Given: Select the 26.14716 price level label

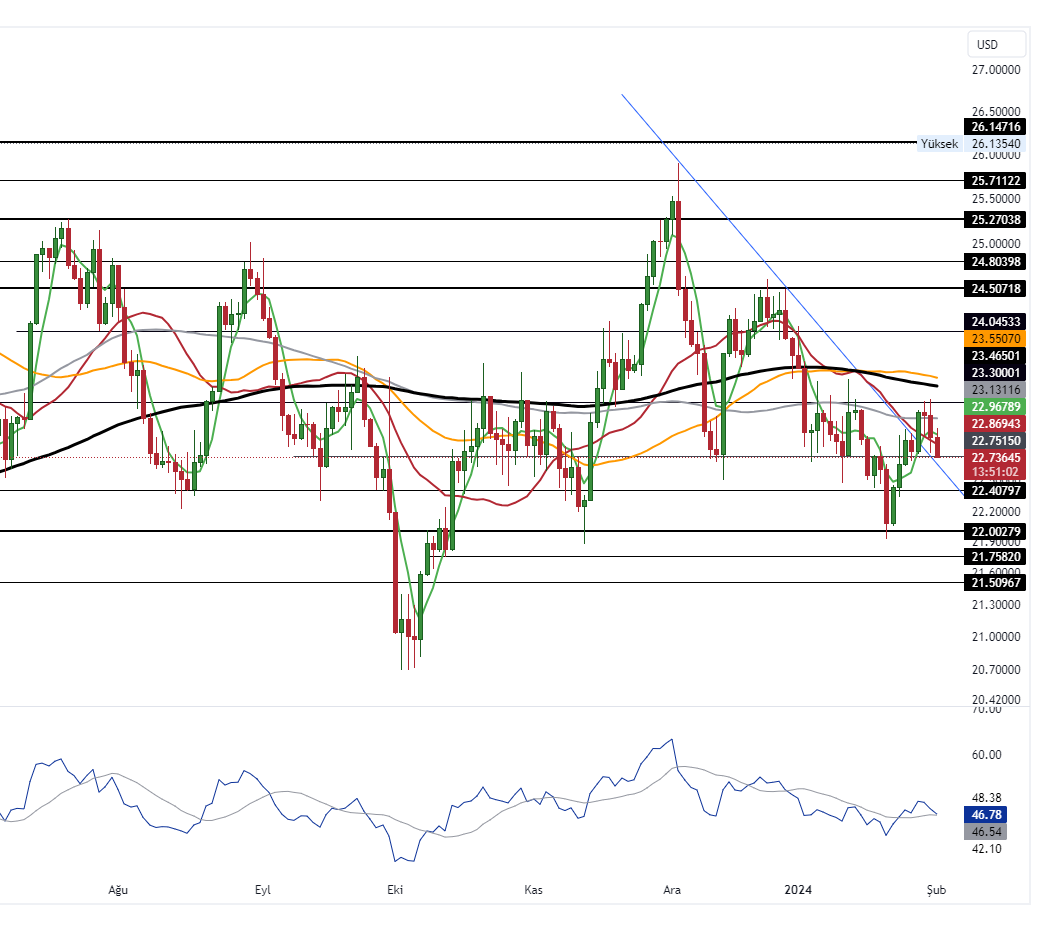Looking at the screenshot, I should (994, 127).
